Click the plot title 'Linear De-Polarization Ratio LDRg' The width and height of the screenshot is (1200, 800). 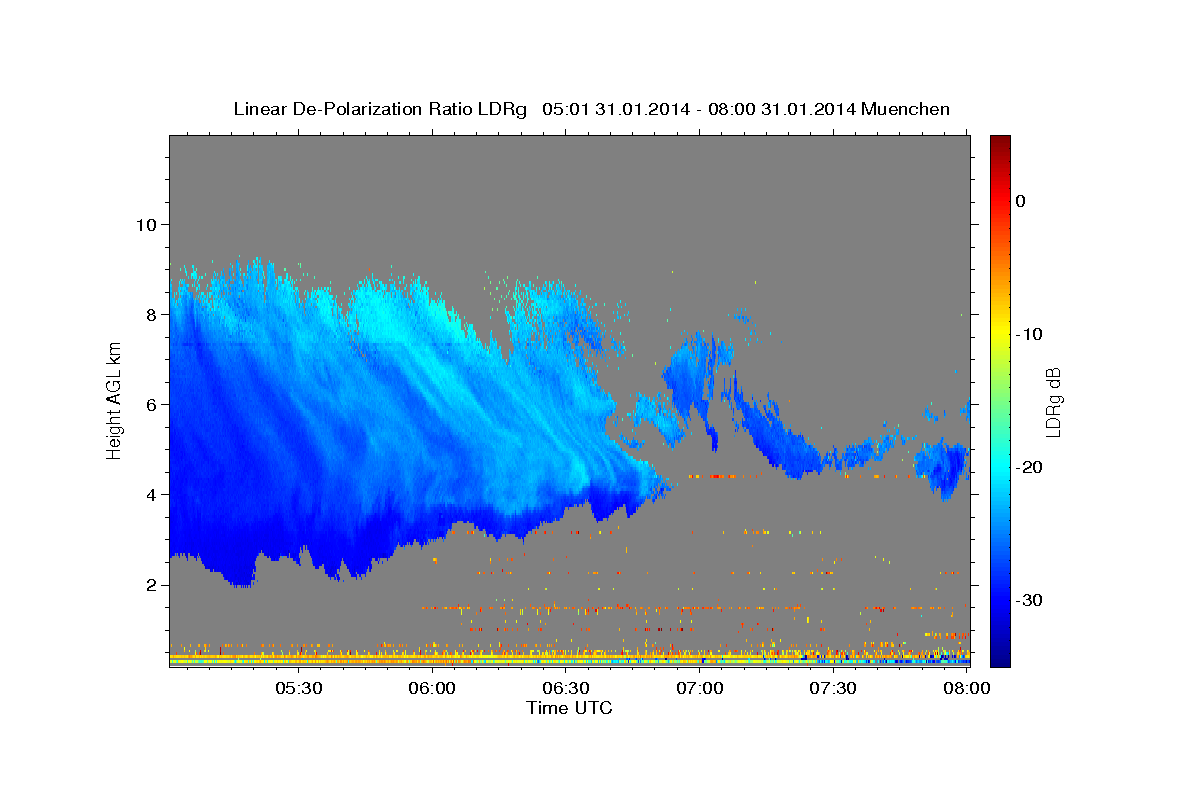[379, 109]
